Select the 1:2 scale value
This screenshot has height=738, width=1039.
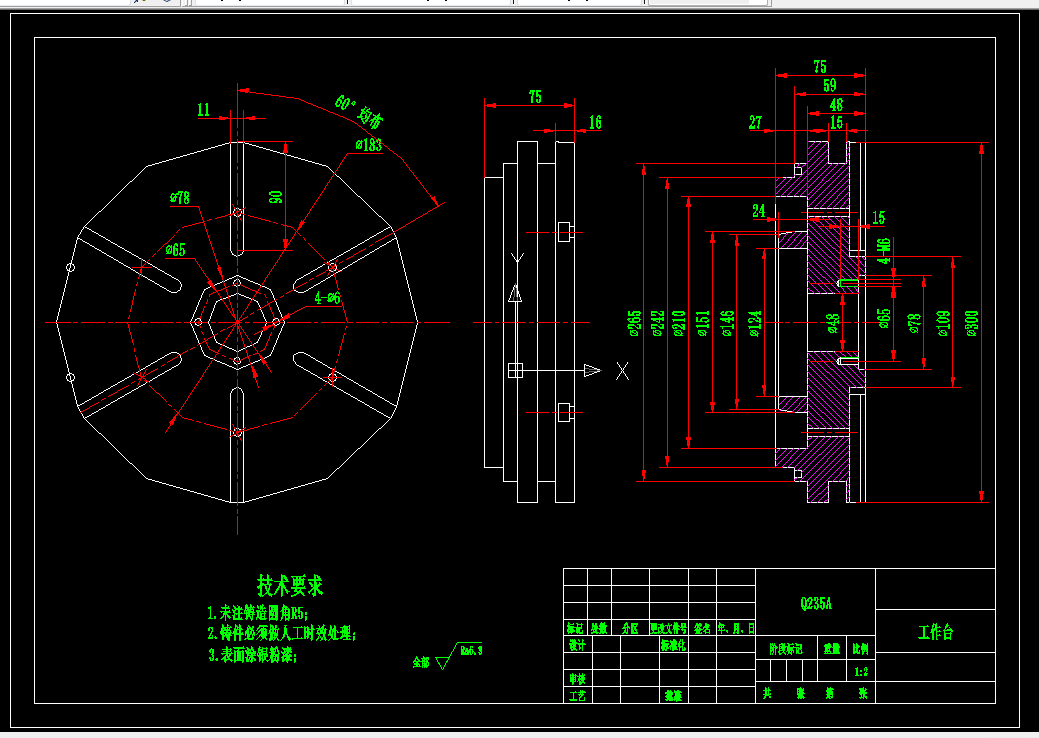pyautogui.click(x=861, y=672)
